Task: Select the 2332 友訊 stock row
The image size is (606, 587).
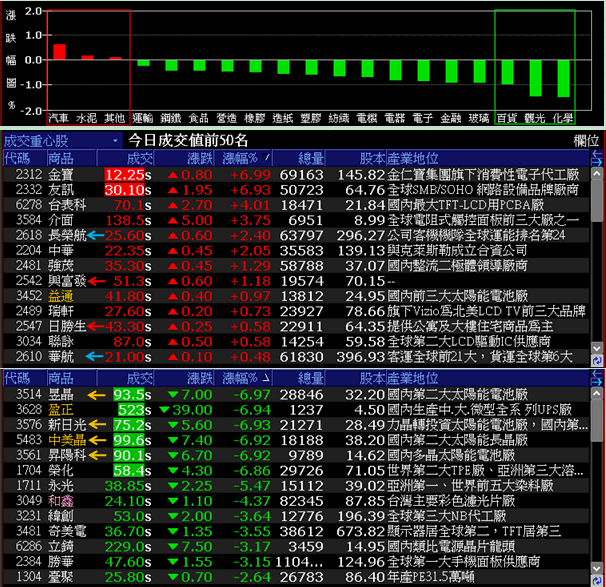Action: (x=296, y=190)
